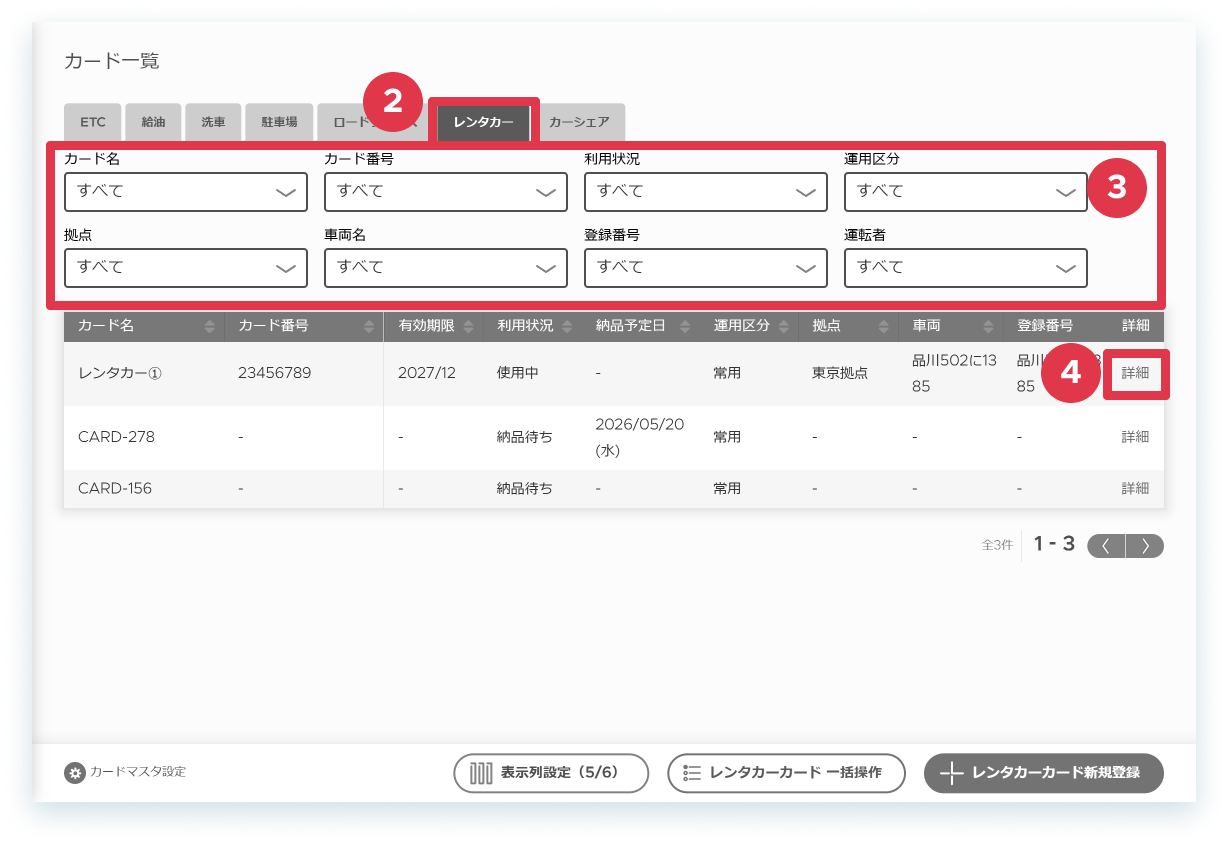Viewport: 1228px width, 844px height.
Task: Open 詳細 for CARD-156 row
Action: [x=1135, y=489]
